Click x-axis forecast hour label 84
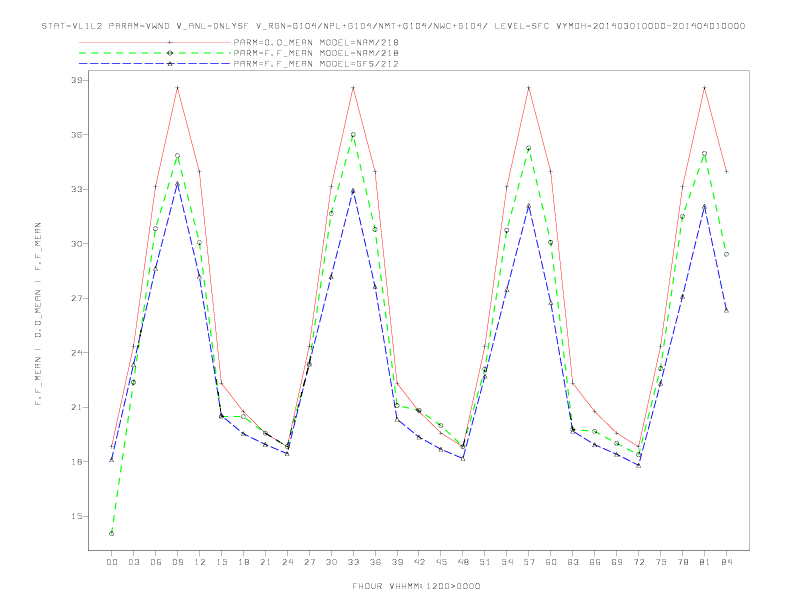 [727, 562]
